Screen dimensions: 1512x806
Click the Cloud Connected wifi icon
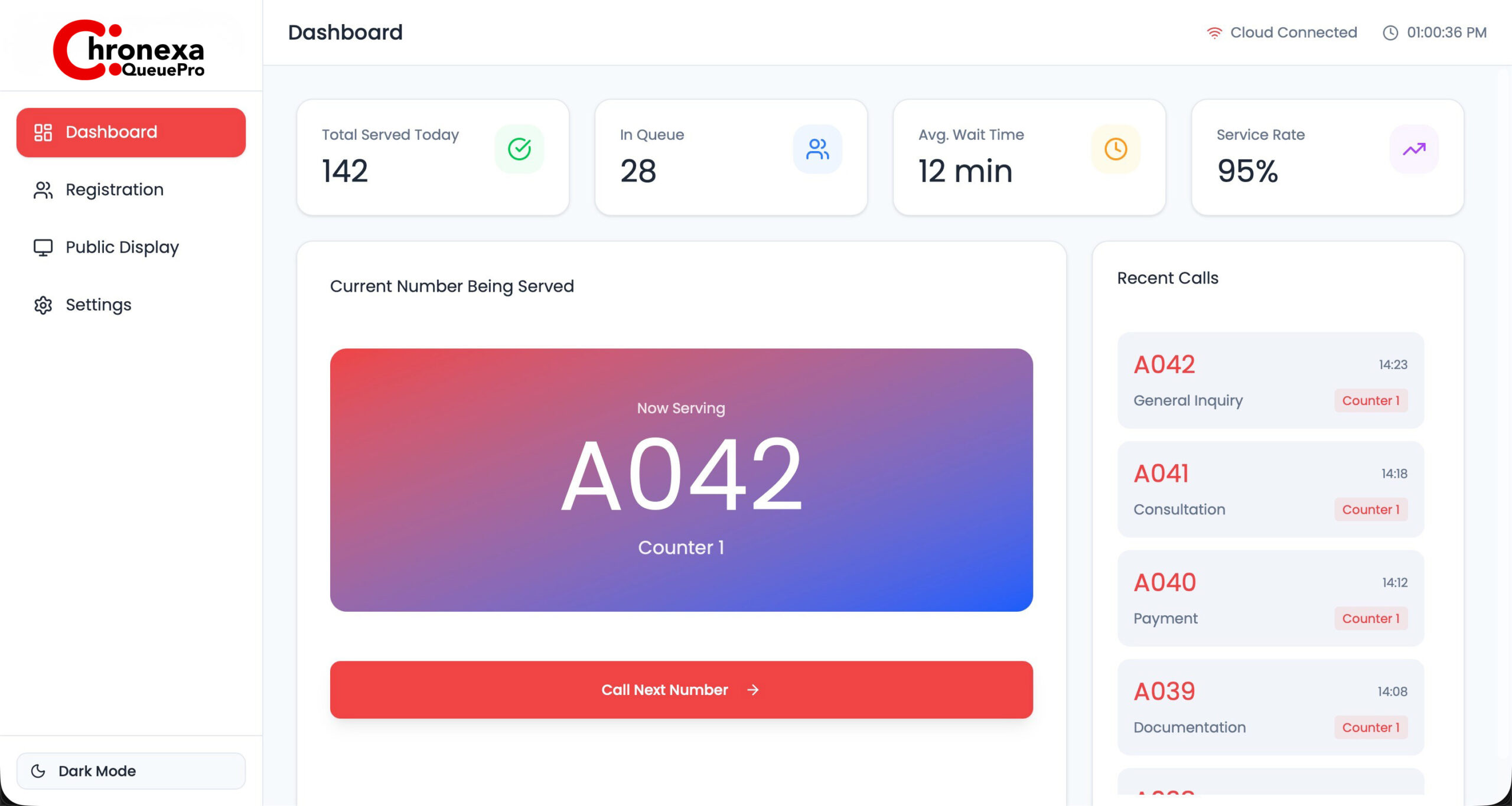tap(1214, 33)
